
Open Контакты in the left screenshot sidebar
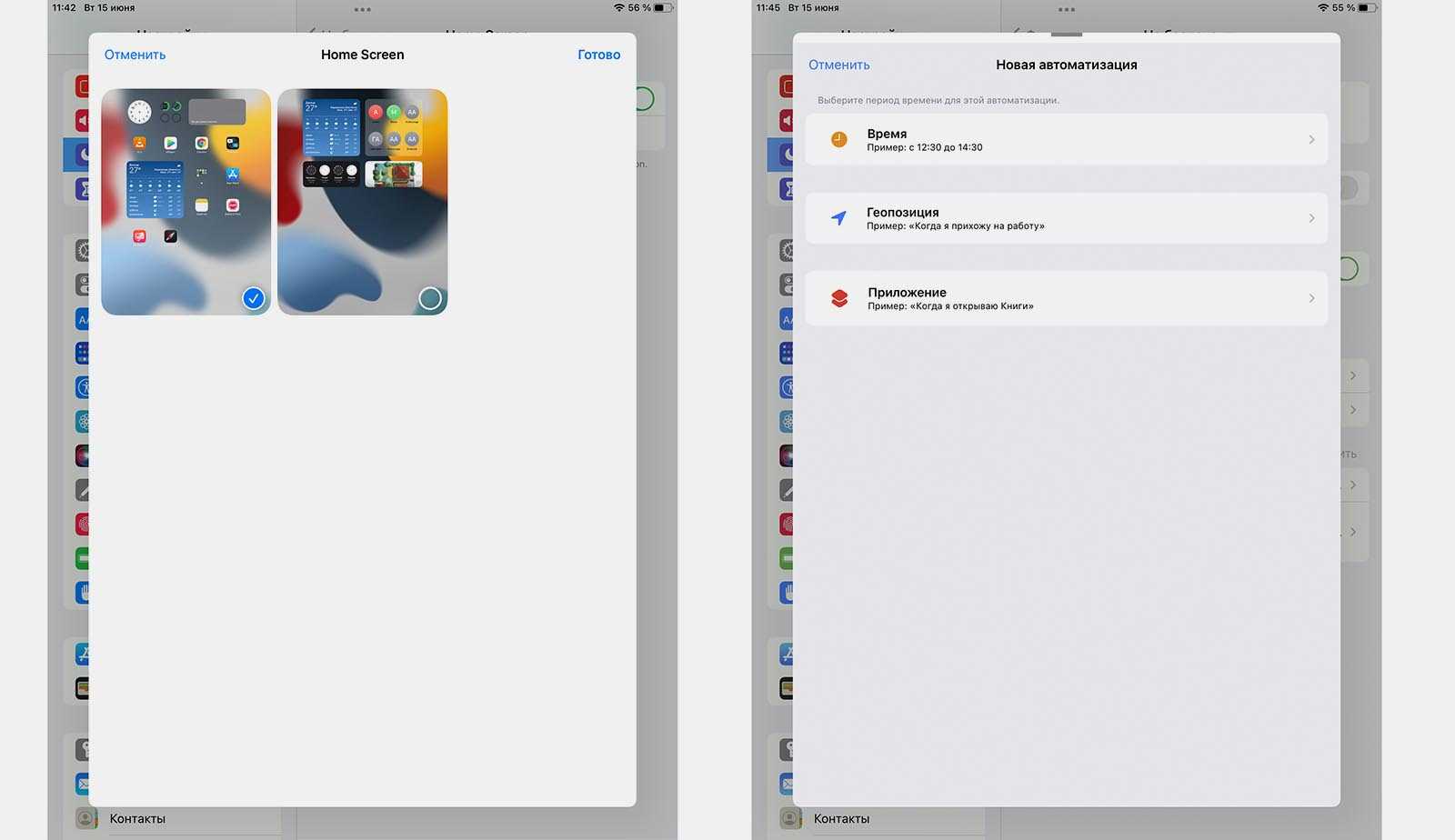[x=137, y=818]
